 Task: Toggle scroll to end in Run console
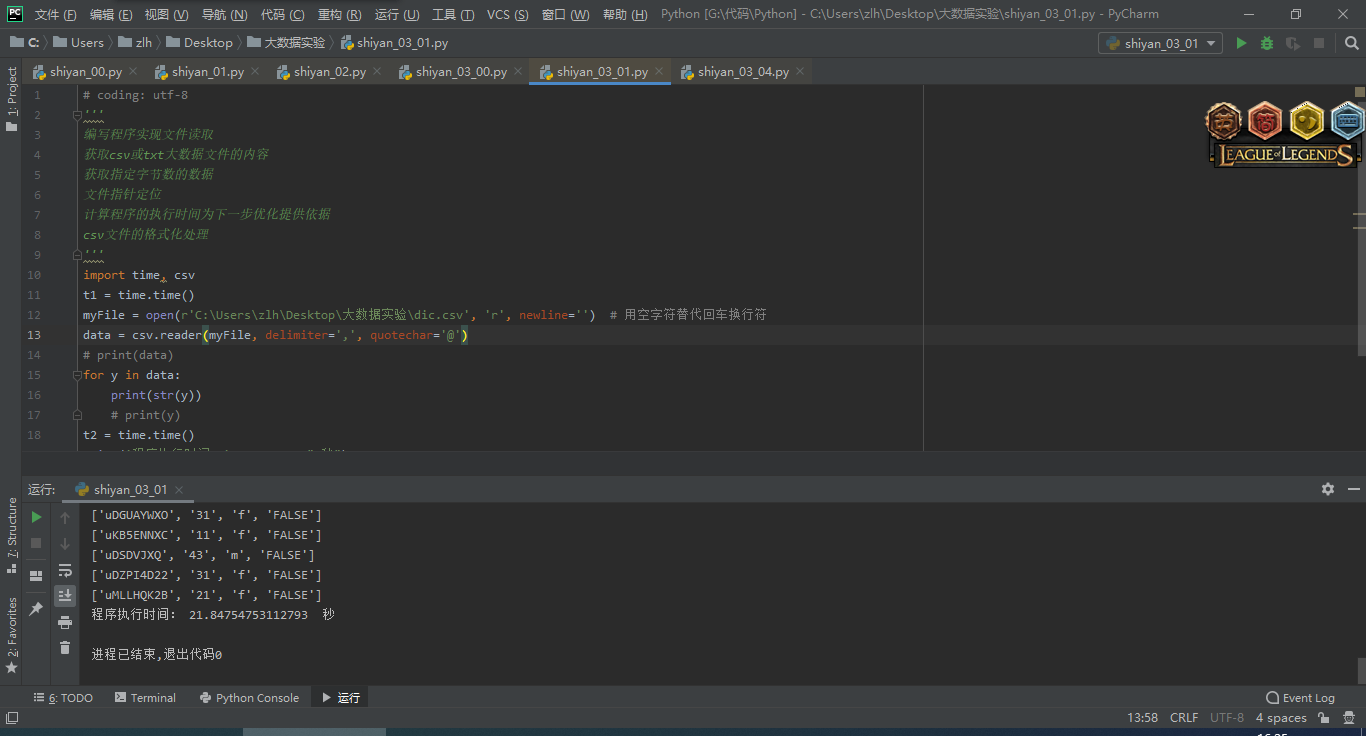click(65, 596)
